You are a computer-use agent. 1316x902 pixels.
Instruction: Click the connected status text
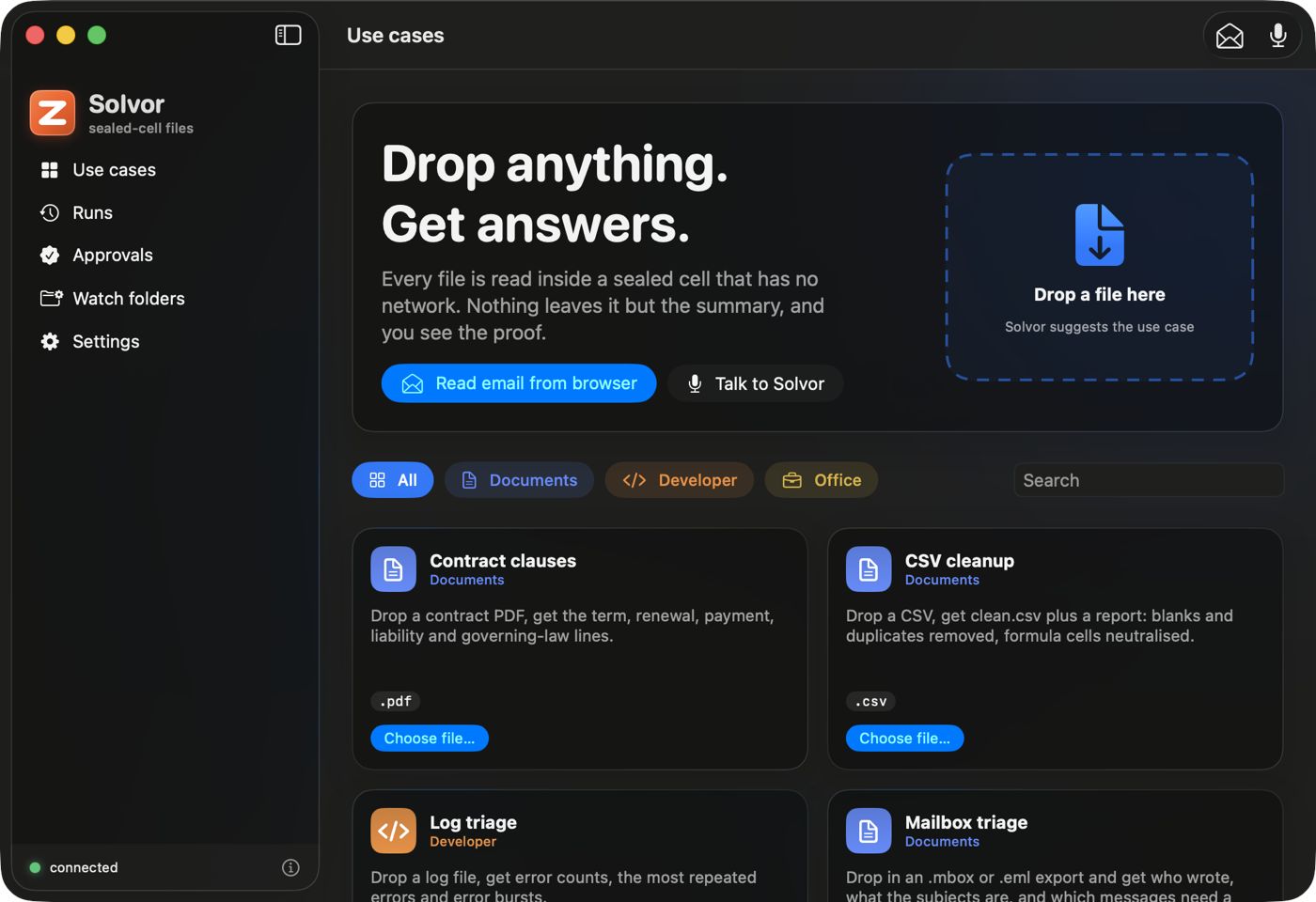pos(84,867)
